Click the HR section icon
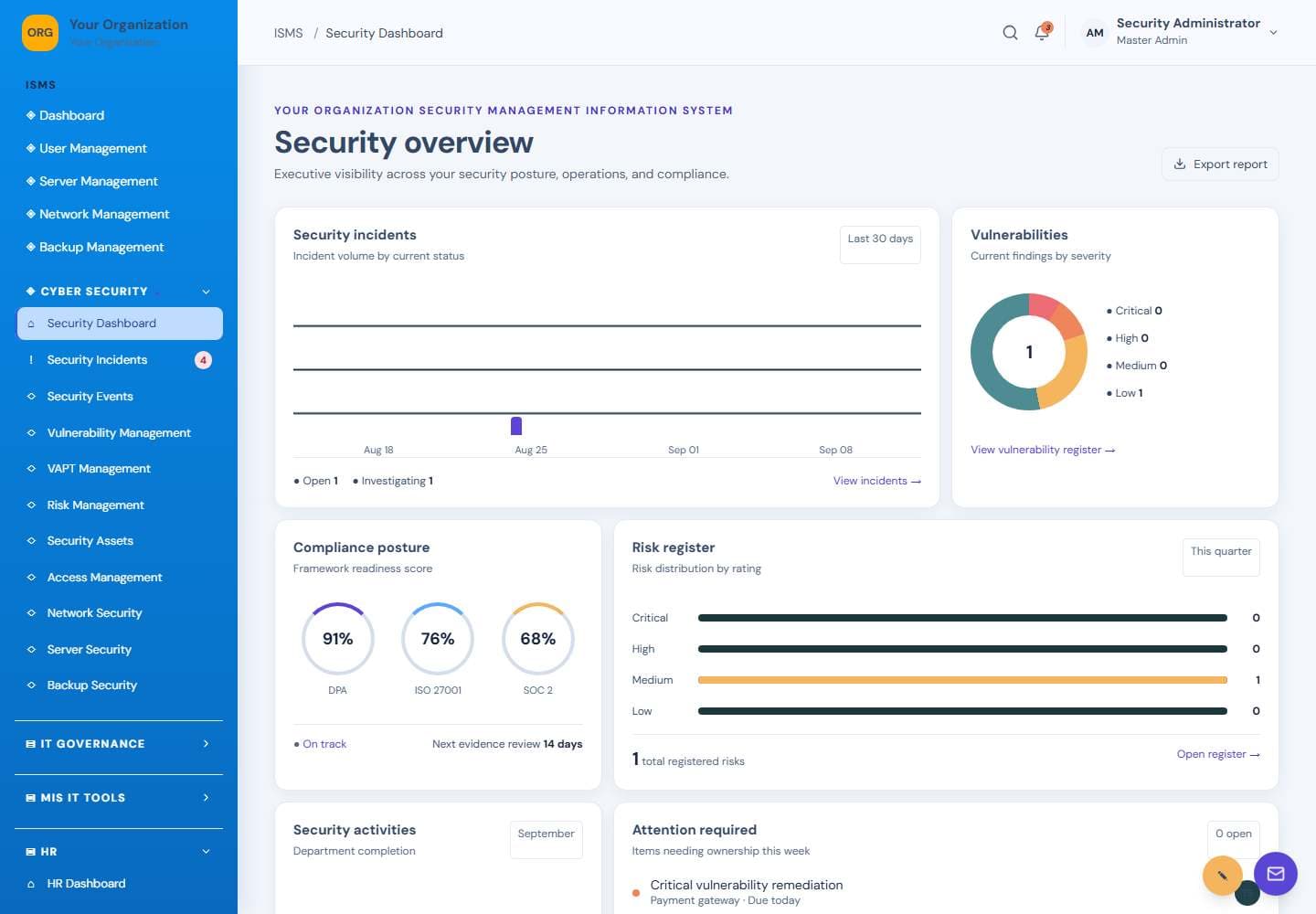1316x914 pixels. click(31, 852)
